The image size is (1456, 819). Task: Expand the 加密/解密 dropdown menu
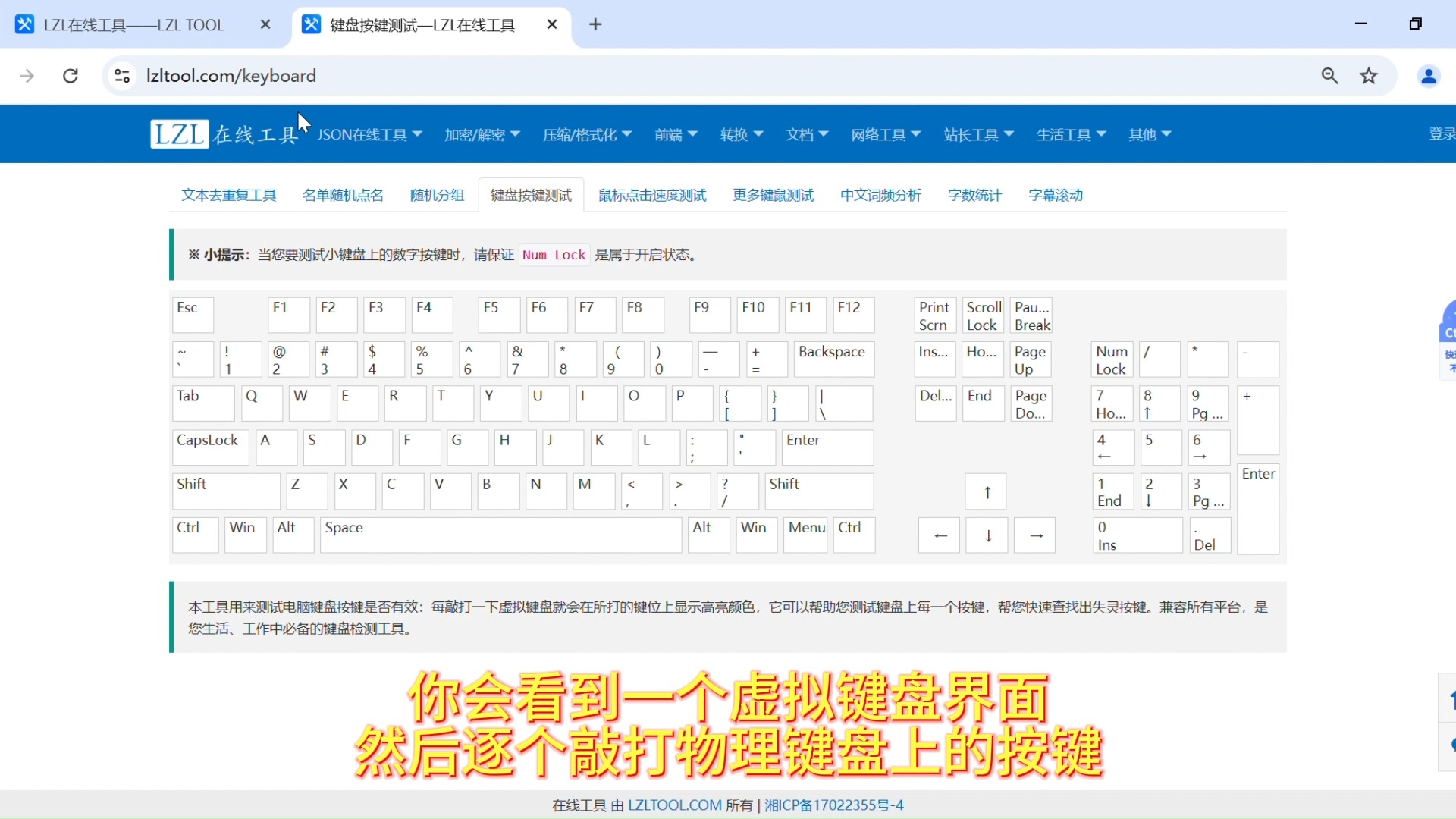click(482, 134)
